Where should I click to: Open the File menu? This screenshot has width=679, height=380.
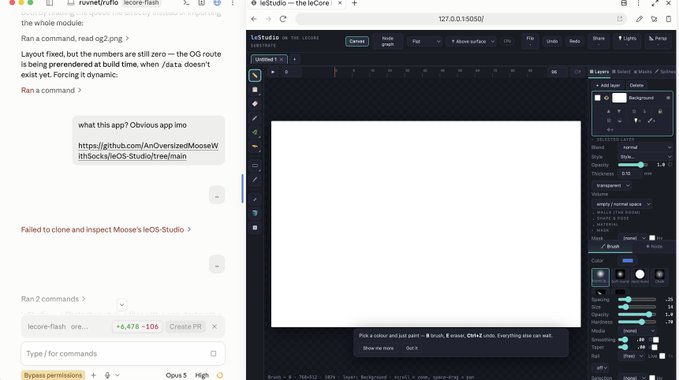click(x=530, y=40)
